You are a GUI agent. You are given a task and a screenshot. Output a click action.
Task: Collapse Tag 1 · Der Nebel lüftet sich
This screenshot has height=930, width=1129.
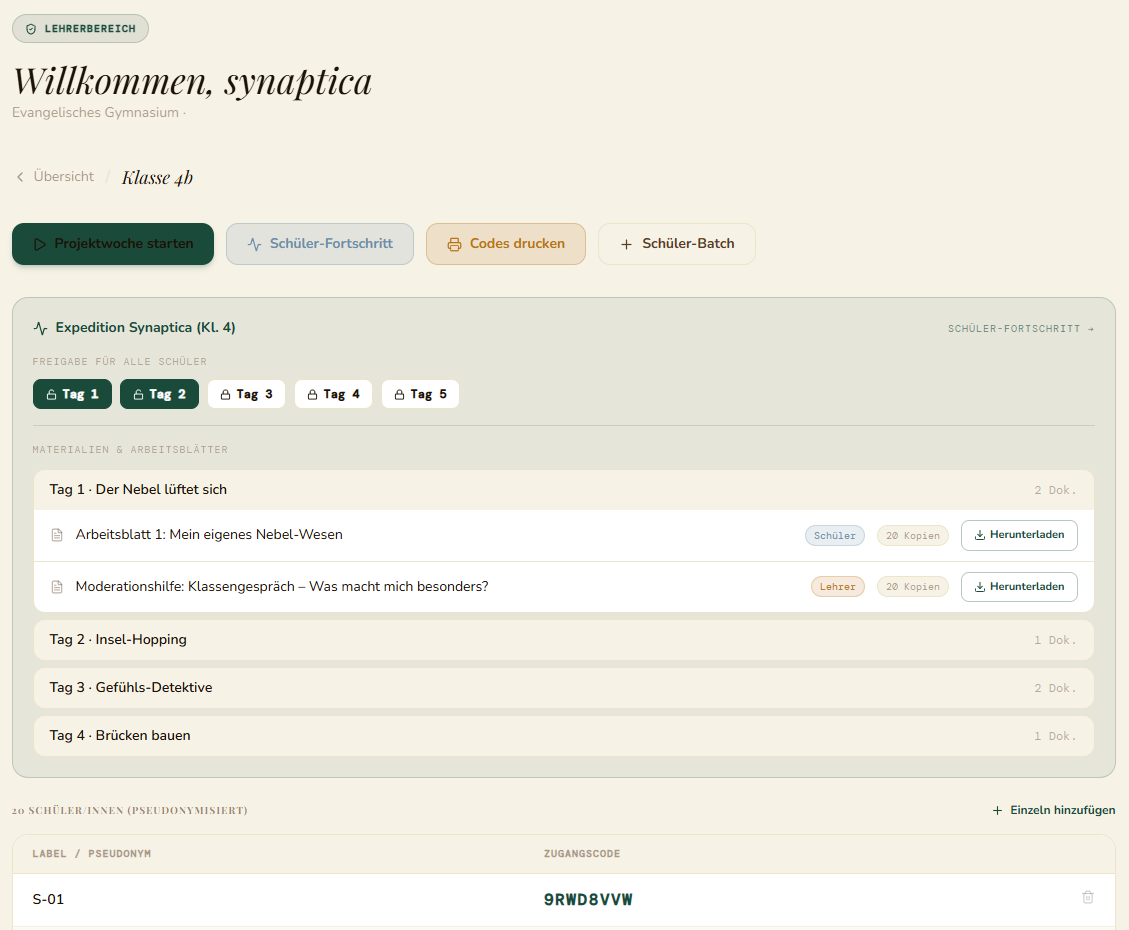coord(564,489)
